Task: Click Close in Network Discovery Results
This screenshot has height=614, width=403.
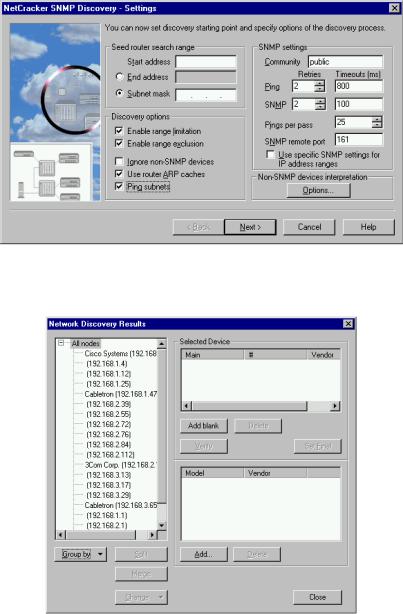Action: (317, 597)
